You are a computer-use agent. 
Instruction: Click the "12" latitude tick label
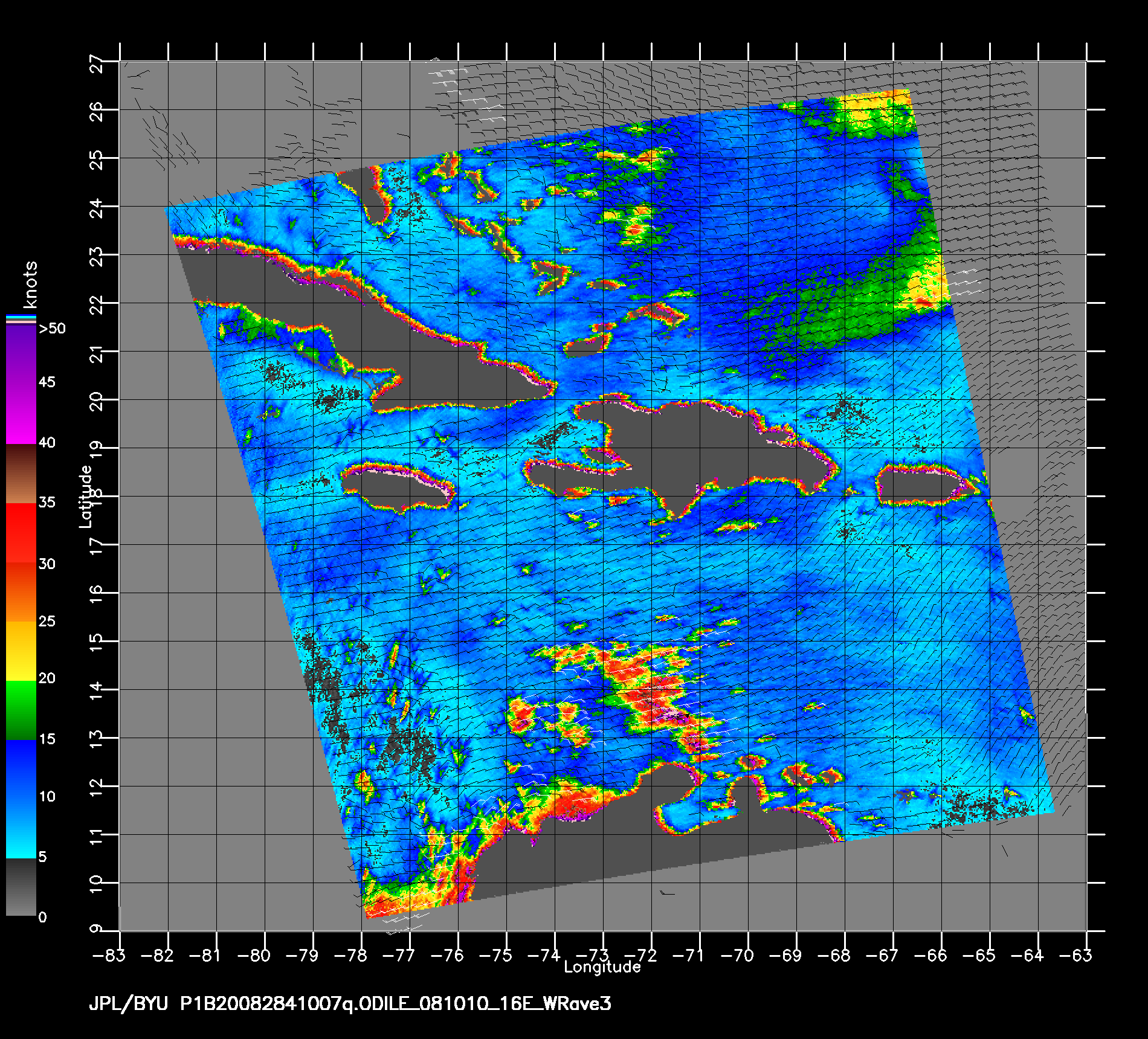(x=97, y=788)
